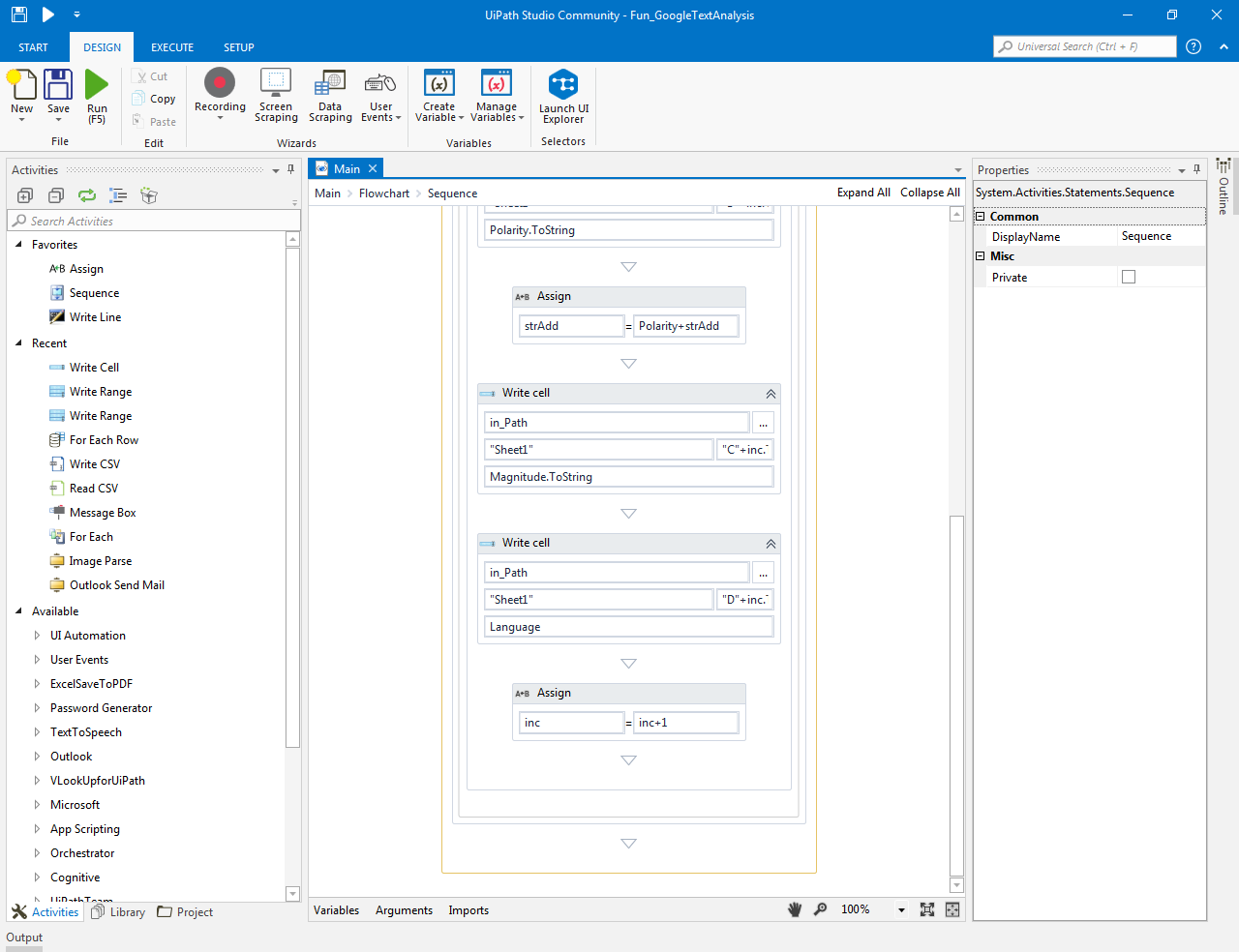Click the quick access Run icon
Screen dimensions: 1239x952
coord(48,15)
